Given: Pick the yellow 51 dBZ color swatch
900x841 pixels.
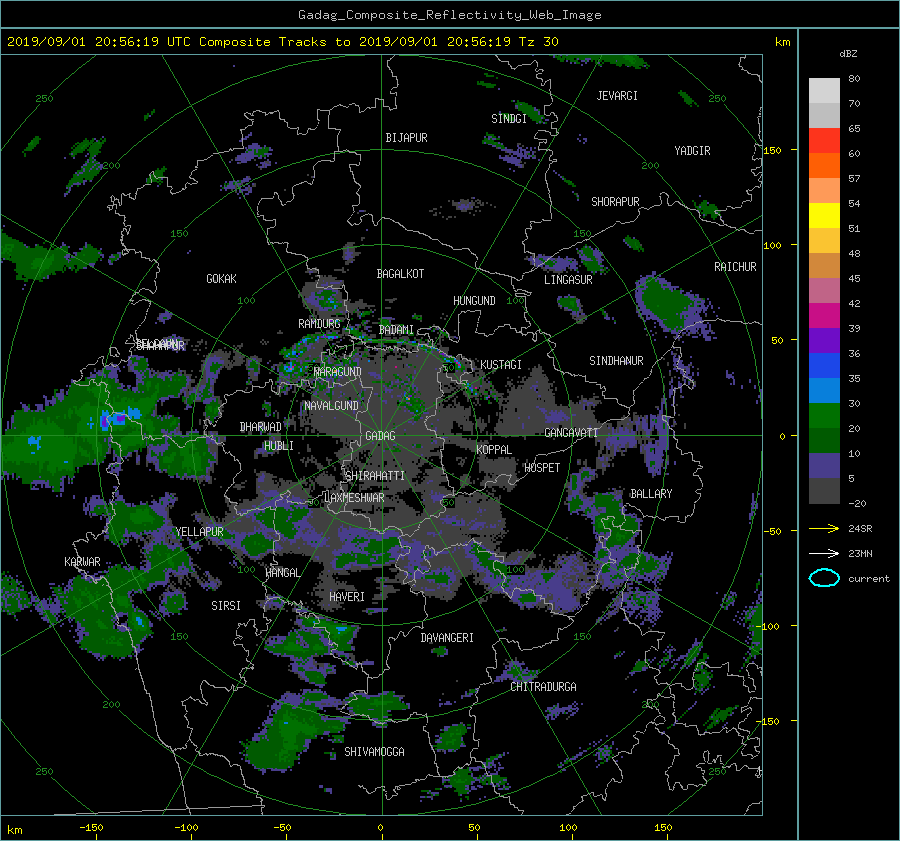Looking at the screenshot, I should tap(824, 216).
